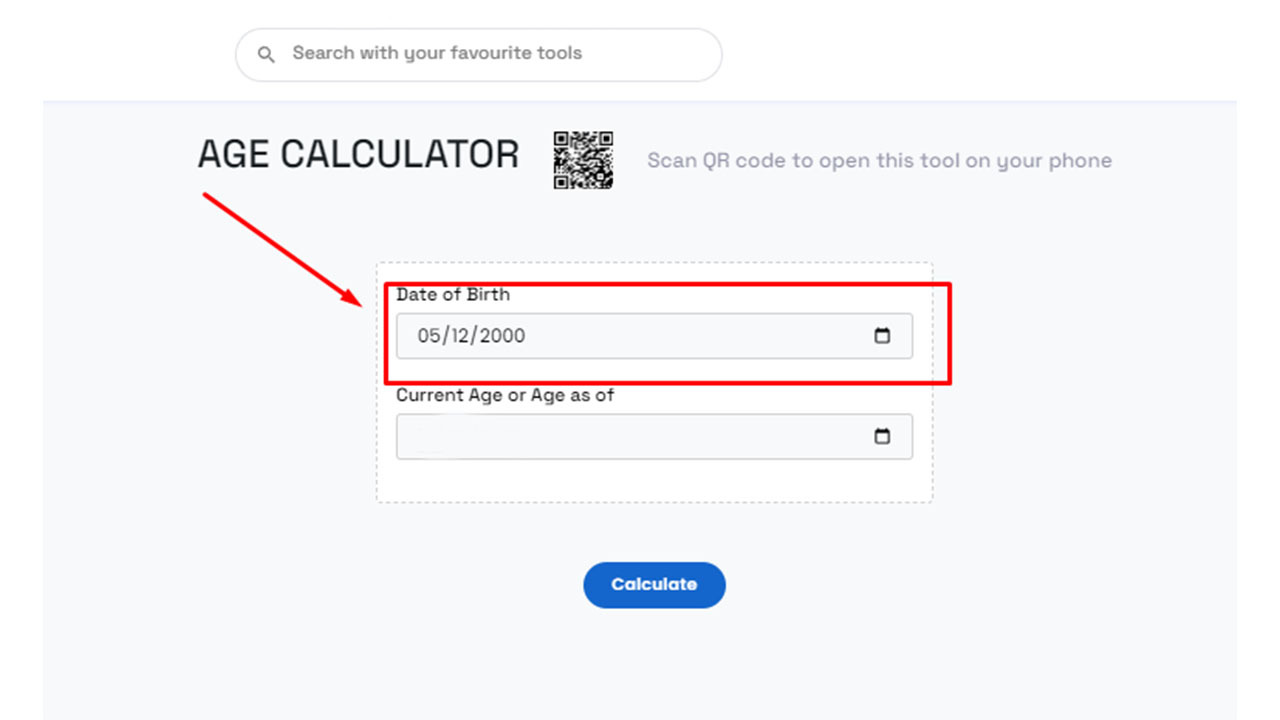Click the QR code image
Viewport: 1280px width, 720px height.
(x=584, y=160)
